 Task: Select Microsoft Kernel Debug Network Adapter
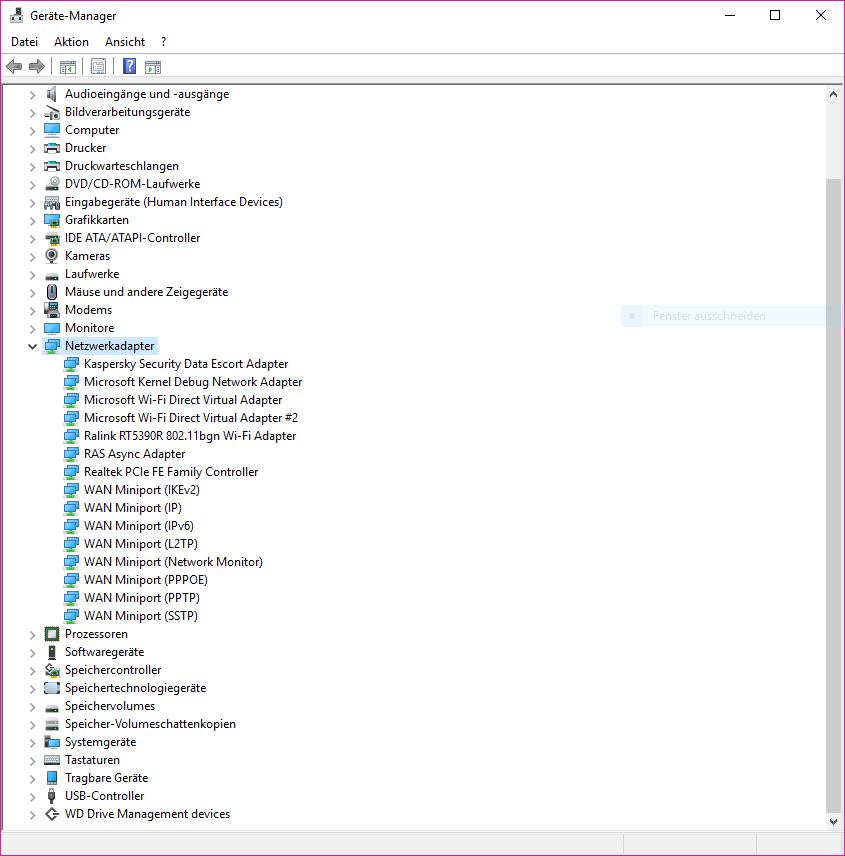(x=193, y=382)
